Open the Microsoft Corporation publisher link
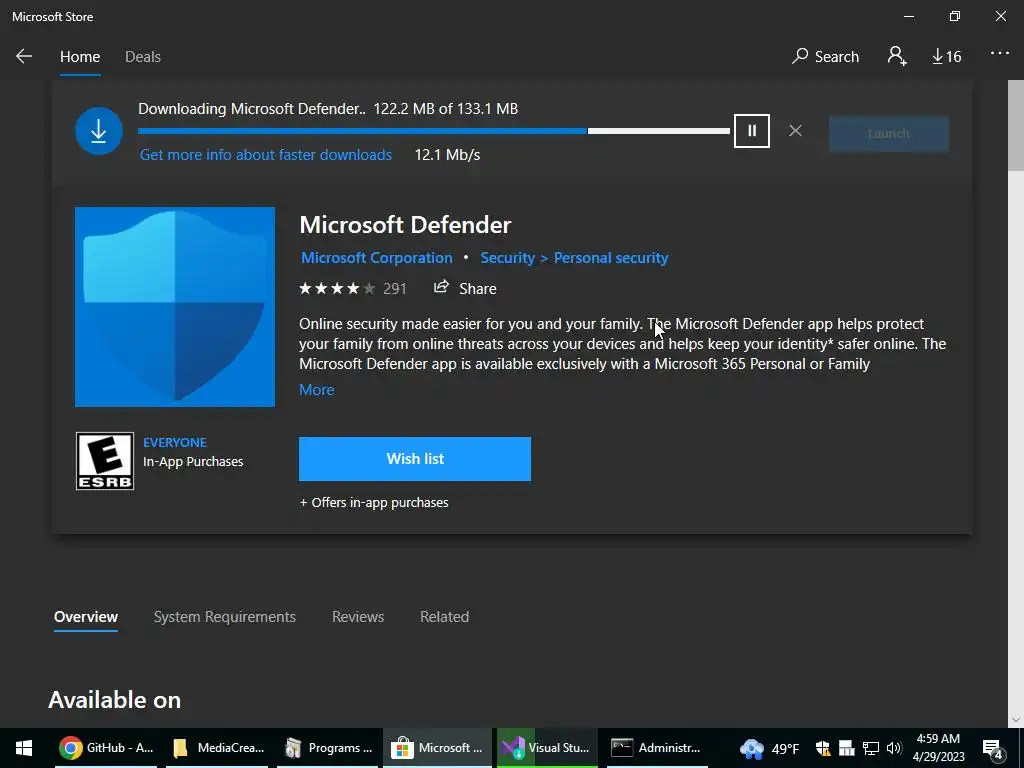 pyautogui.click(x=377, y=258)
